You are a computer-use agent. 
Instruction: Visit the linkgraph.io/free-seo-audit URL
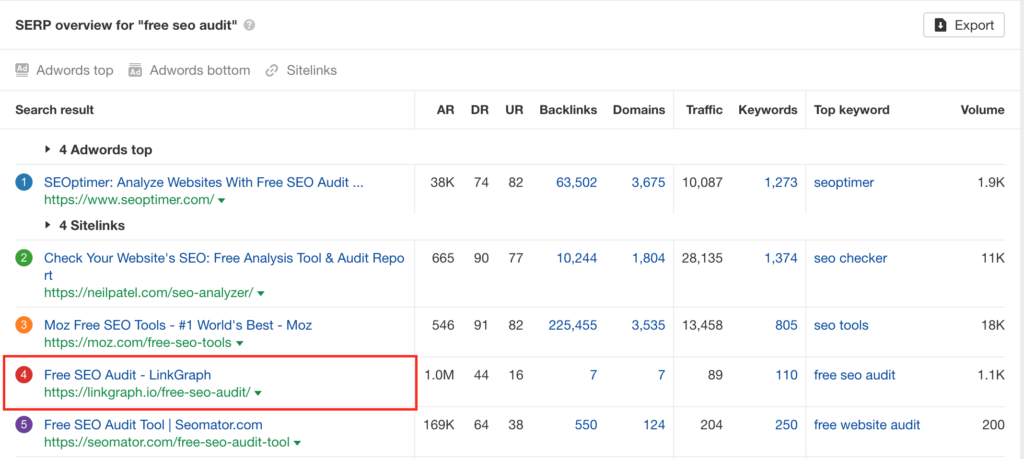[147, 392]
